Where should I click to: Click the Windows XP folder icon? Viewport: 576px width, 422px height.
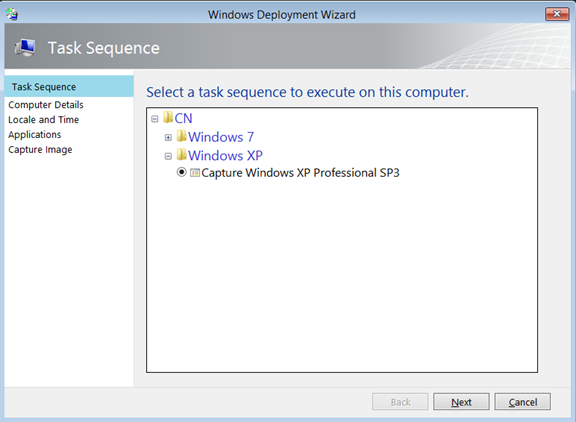click(x=181, y=155)
